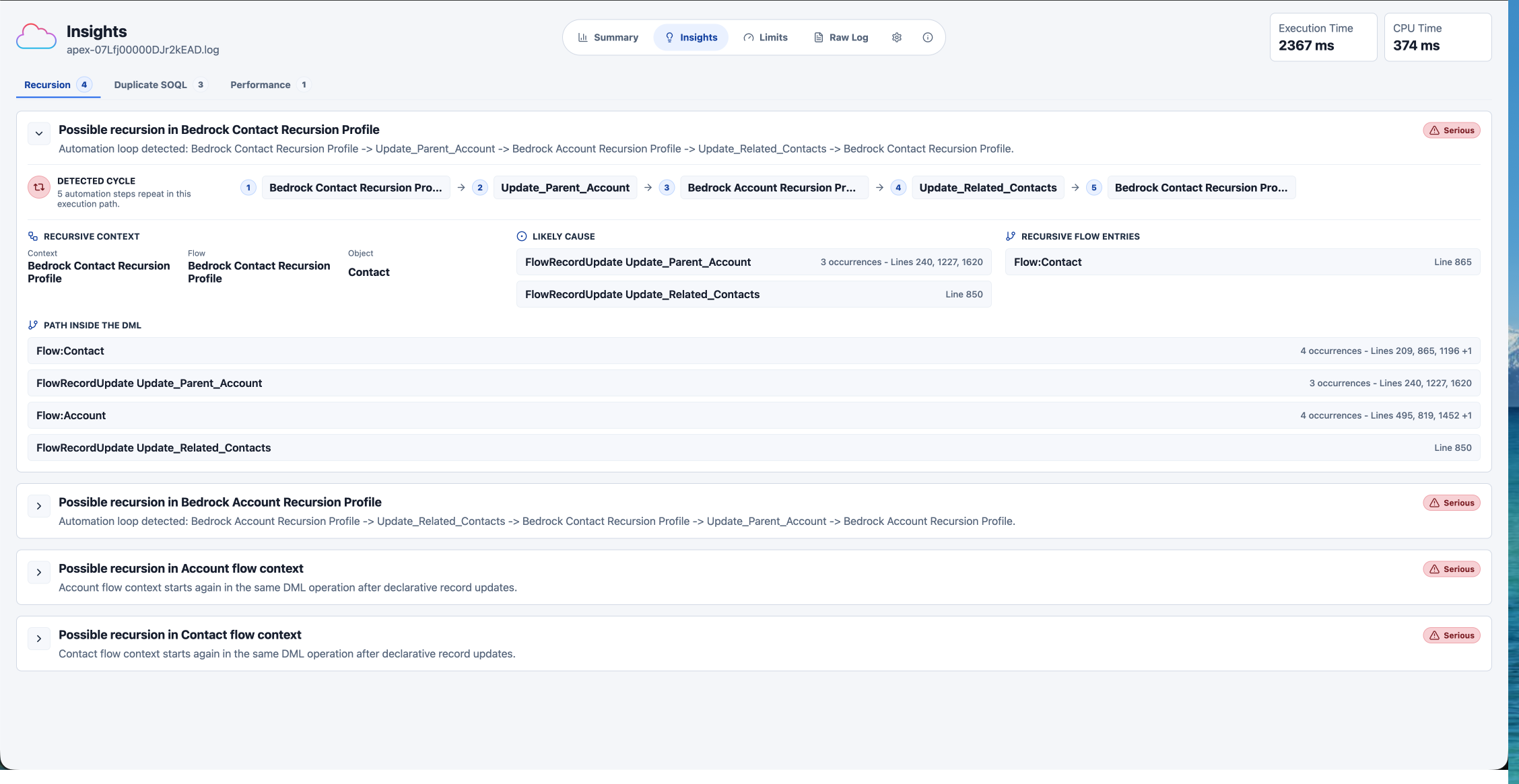Click the Contact object value

click(369, 272)
